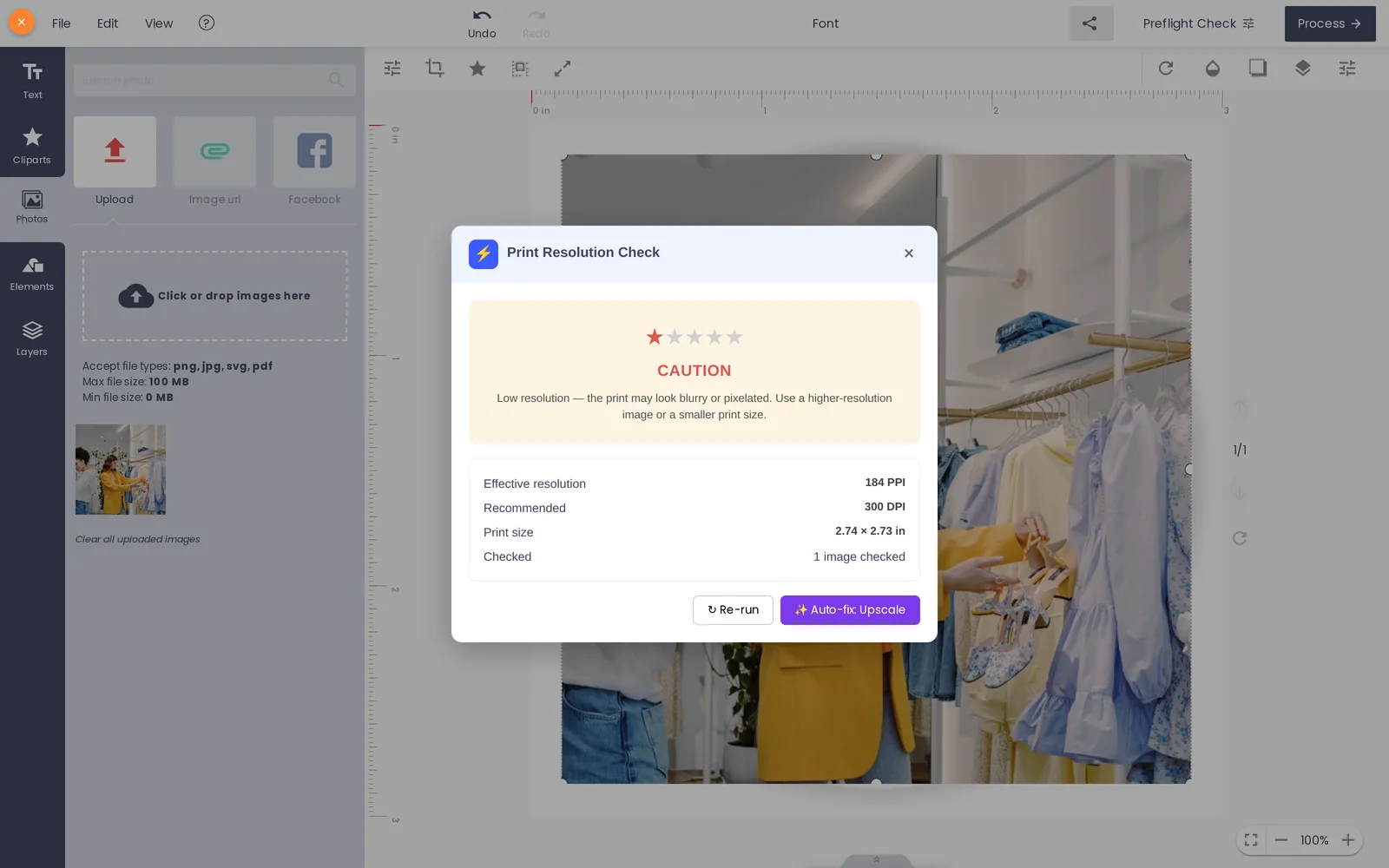The image size is (1389, 868).
Task: Switch to the Photos sidebar panel
Action: [x=32, y=207]
